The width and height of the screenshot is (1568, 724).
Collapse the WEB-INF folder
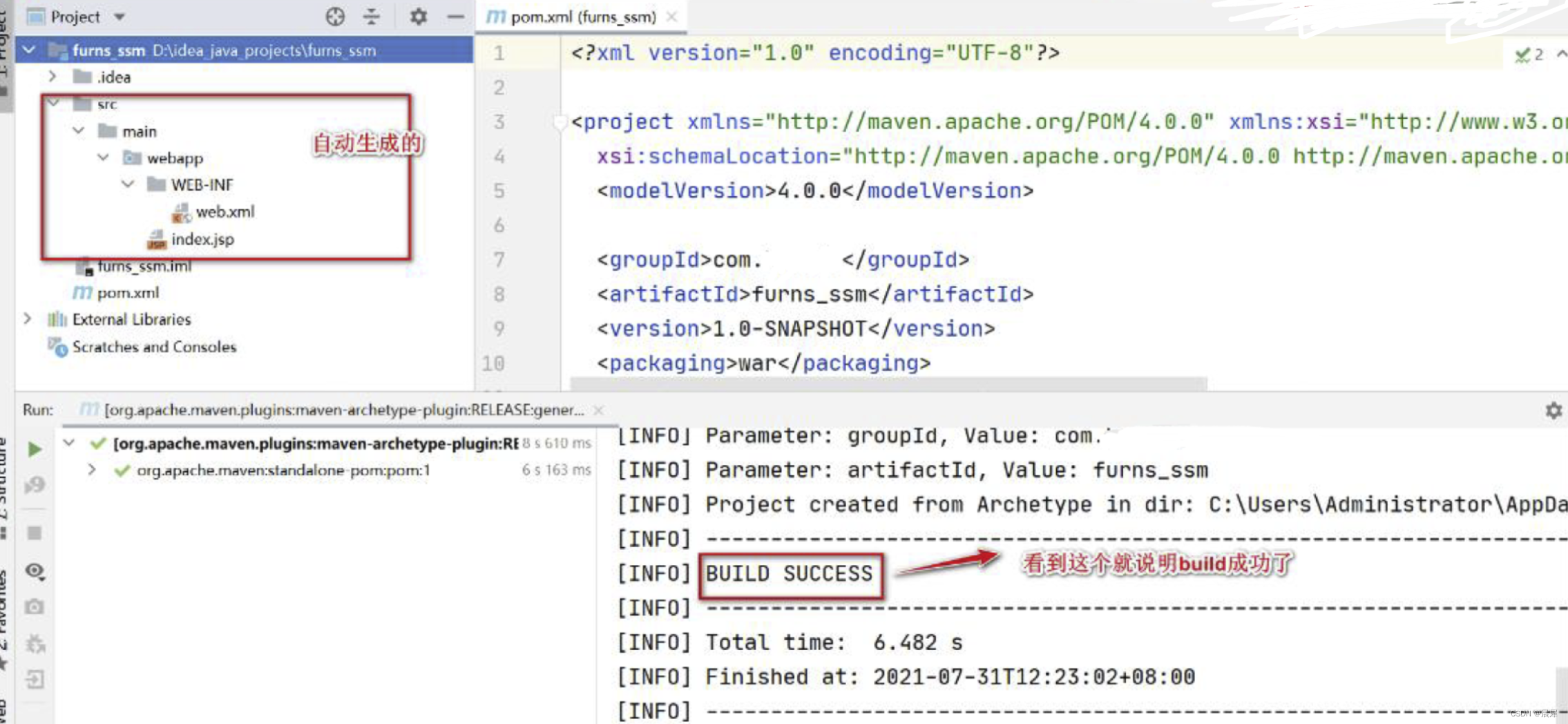[128, 184]
